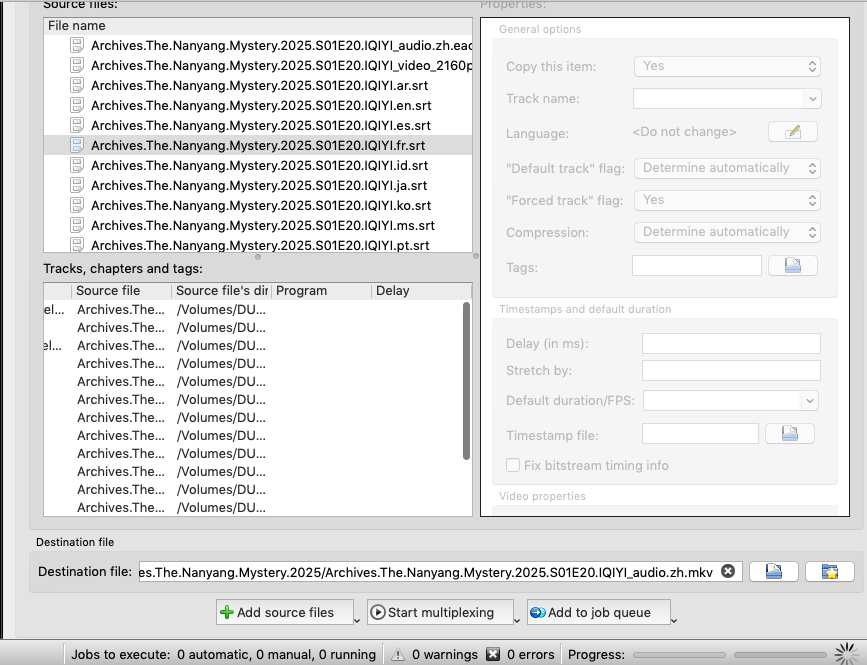Open the Start multiplexing arrow menu
Screen dimensions: 867x665
pyautogui.click(x=516, y=620)
